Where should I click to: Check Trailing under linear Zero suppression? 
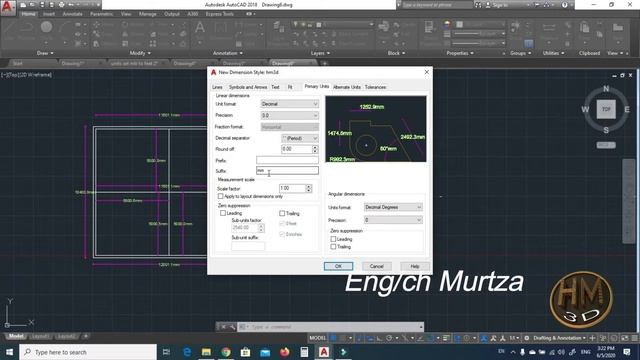coord(282,213)
